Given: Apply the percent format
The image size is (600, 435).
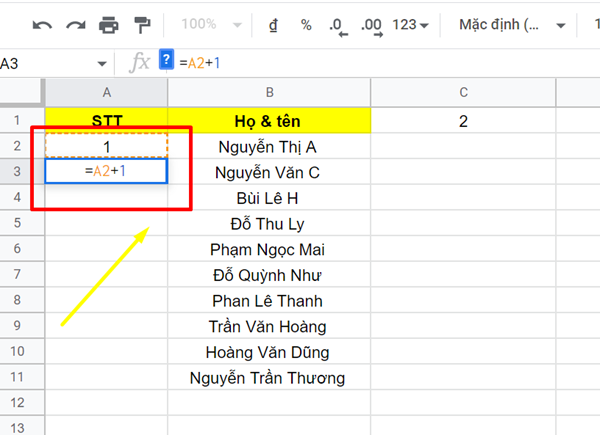Looking at the screenshot, I should [306, 25].
